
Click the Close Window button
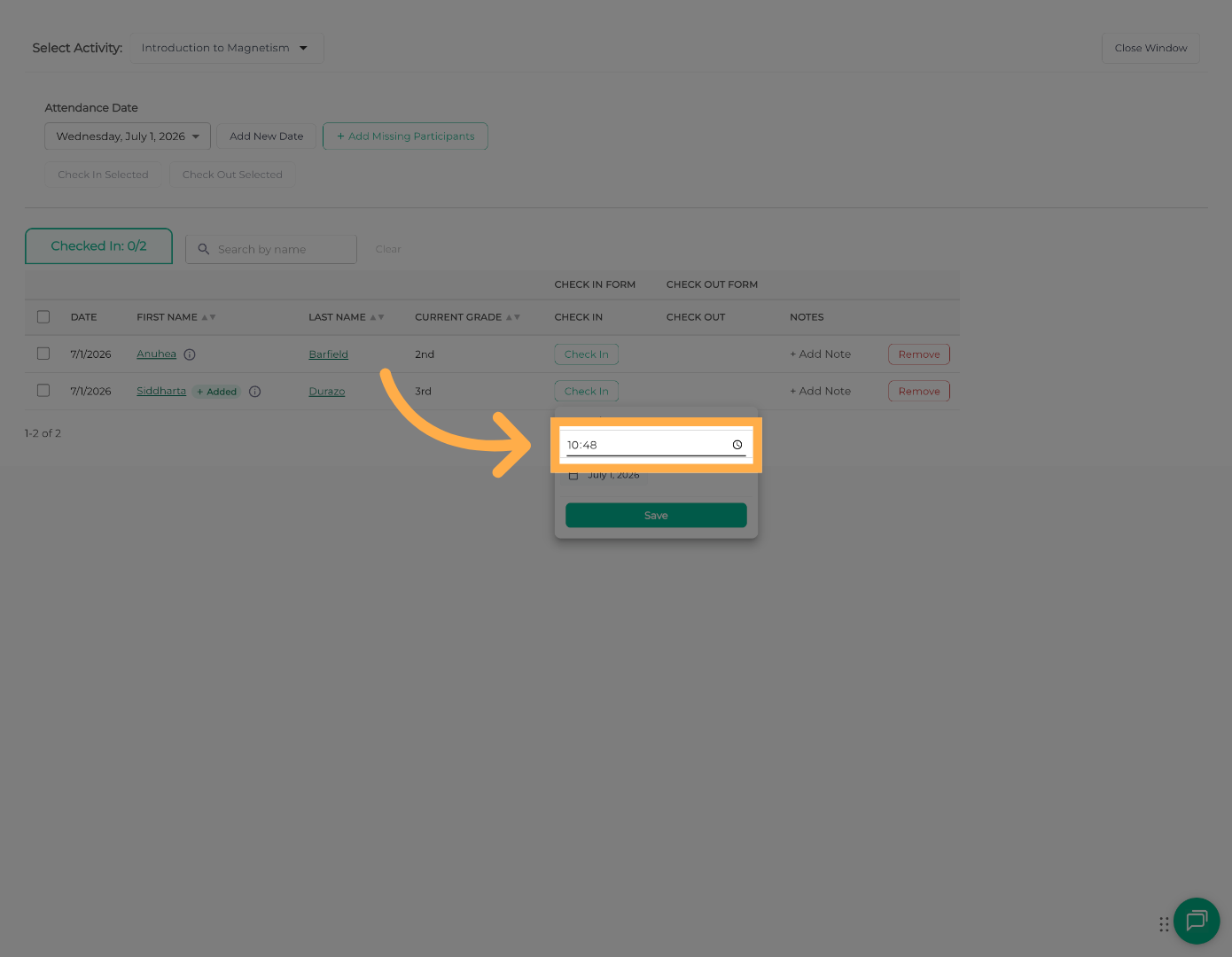point(1150,48)
